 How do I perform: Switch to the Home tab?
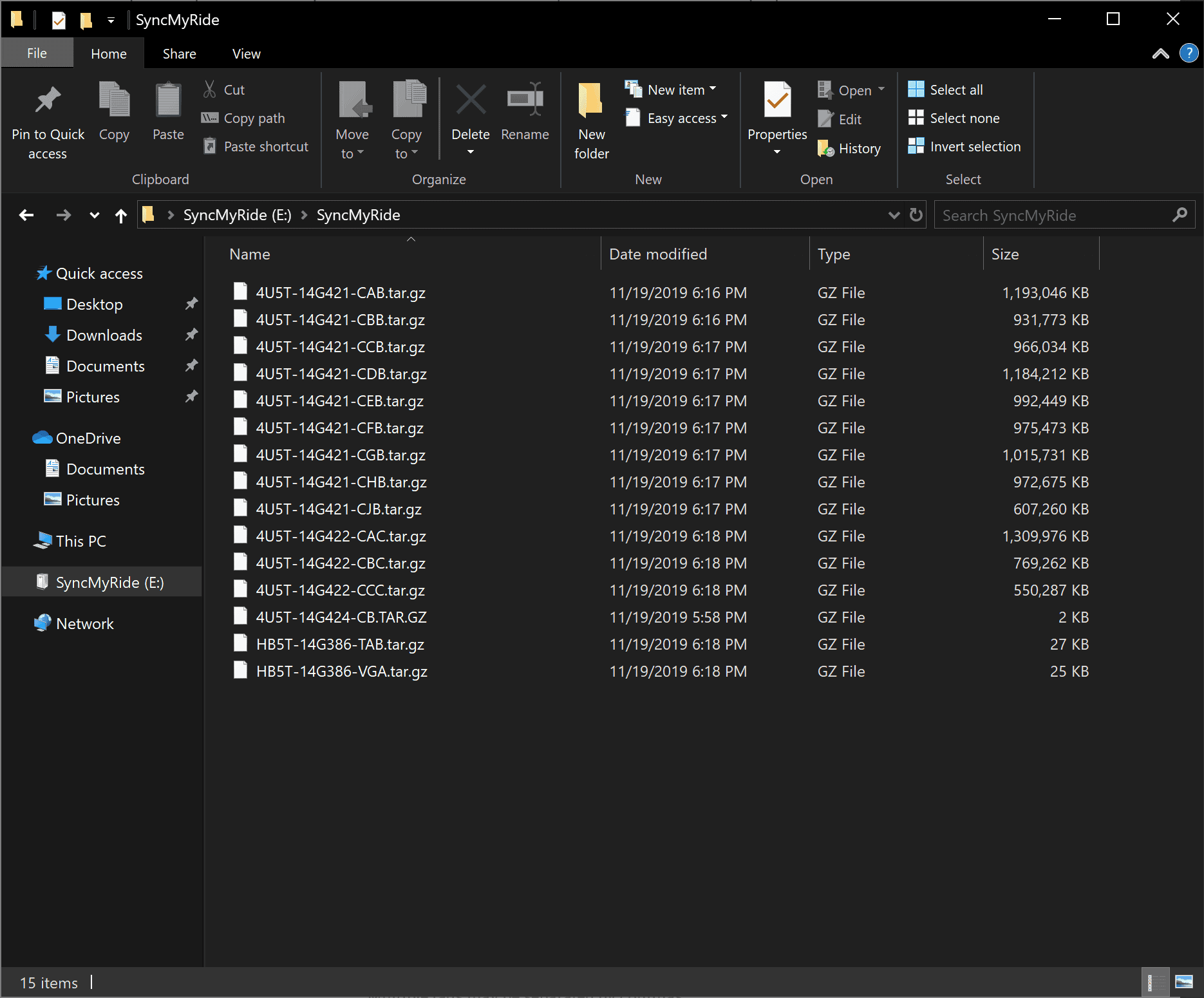coord(109,54)
